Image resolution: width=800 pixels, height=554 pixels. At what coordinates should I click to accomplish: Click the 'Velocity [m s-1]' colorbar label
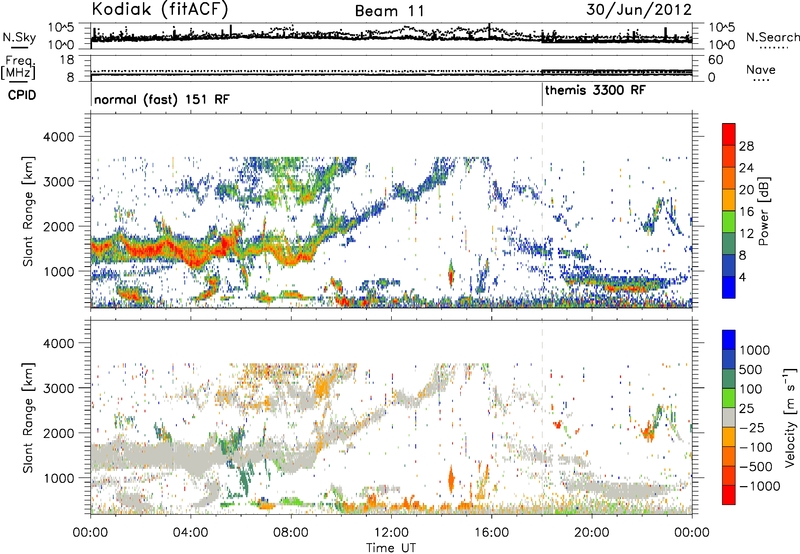(790, 417)
